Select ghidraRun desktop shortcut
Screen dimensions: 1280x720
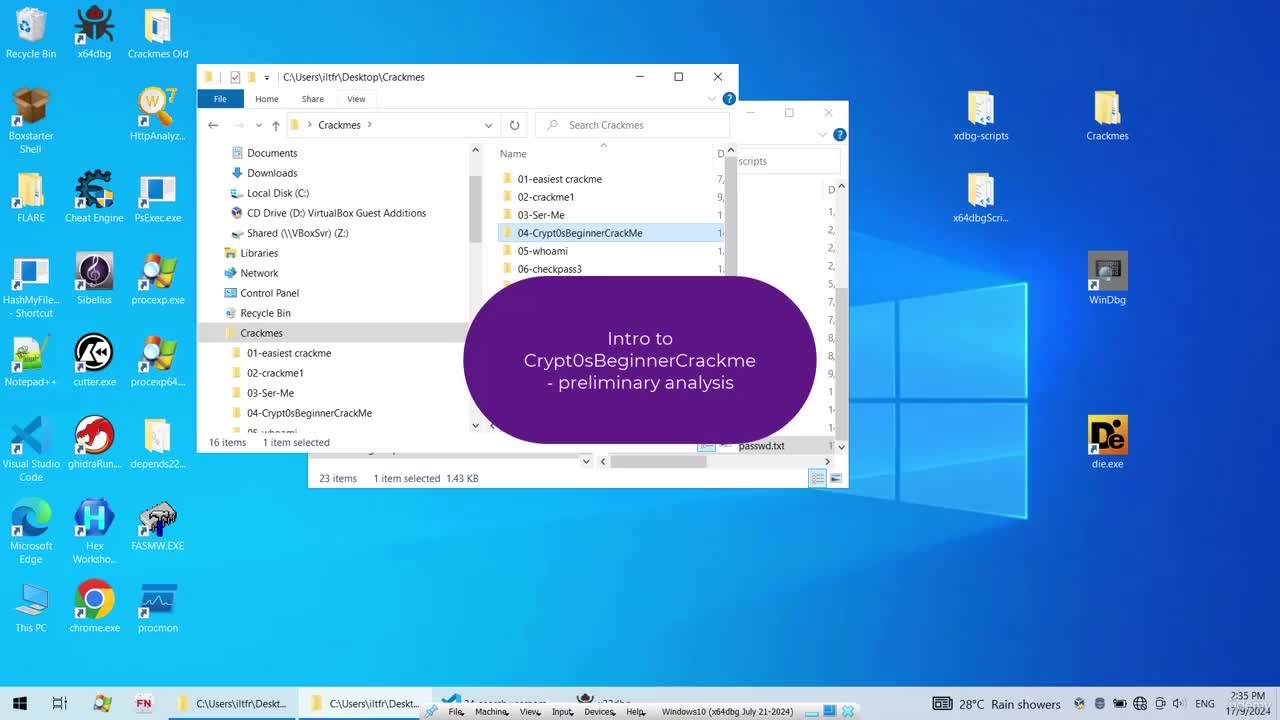click(94, 443)
